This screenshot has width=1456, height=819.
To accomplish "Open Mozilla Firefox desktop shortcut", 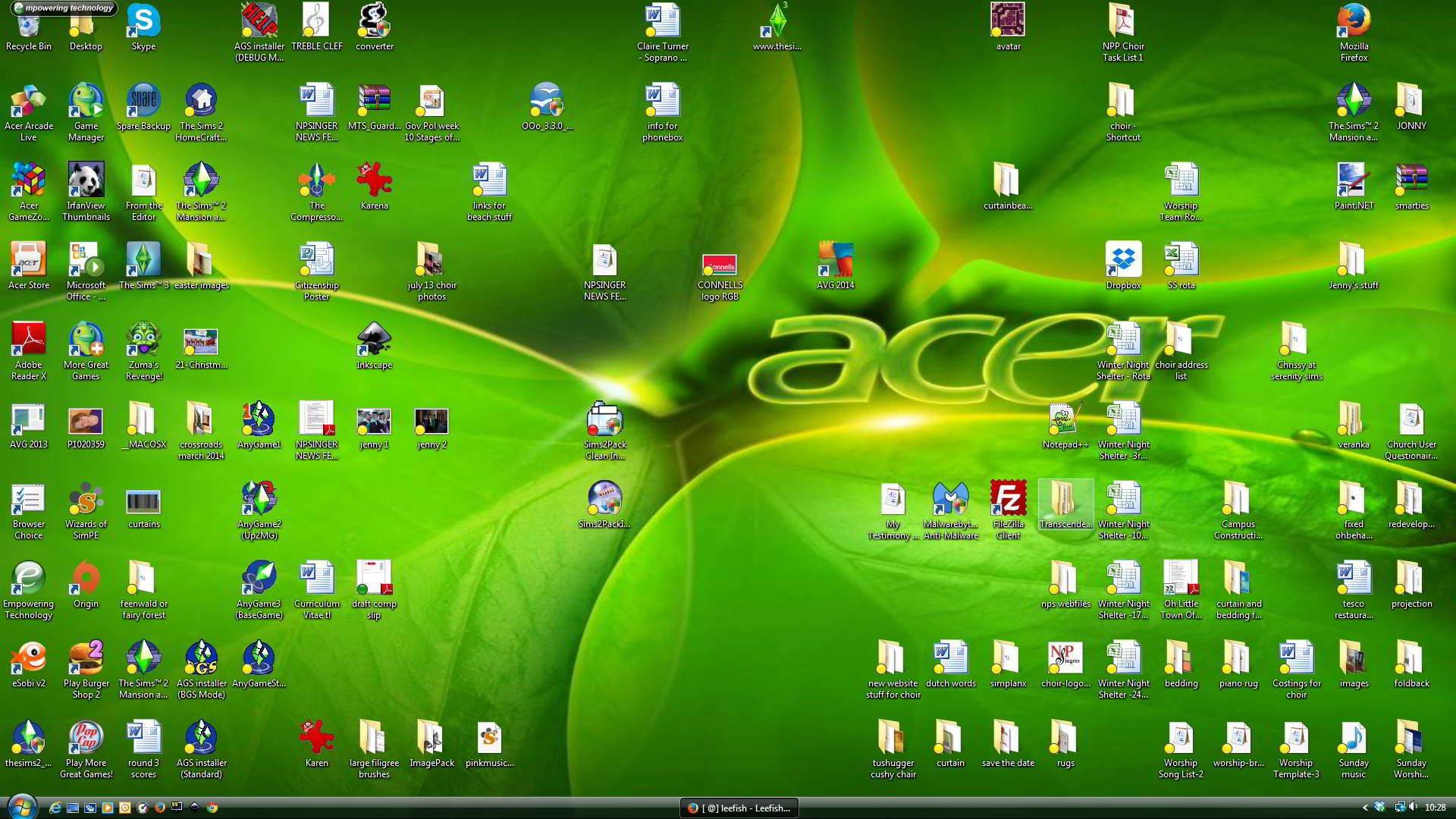I will pos(1354,32).
